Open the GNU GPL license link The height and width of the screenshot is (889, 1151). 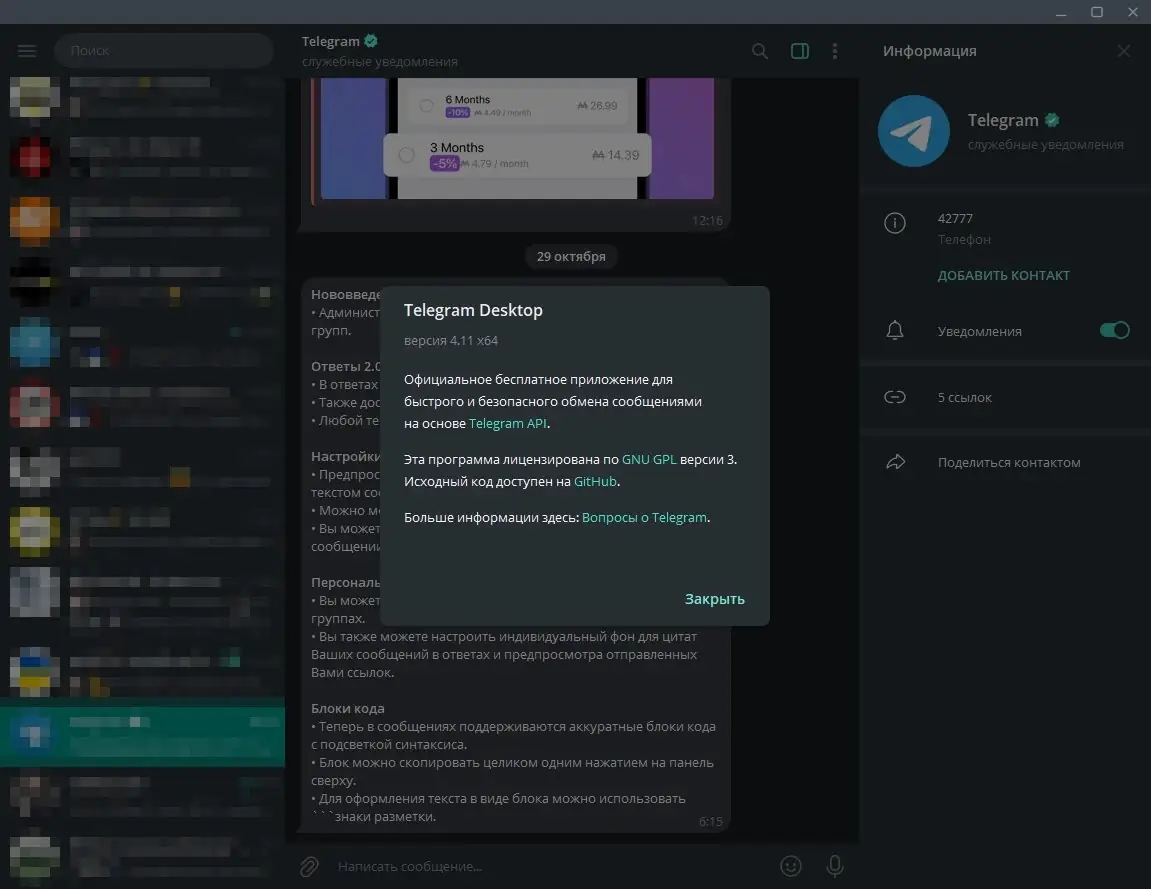[x=649, y=460]
